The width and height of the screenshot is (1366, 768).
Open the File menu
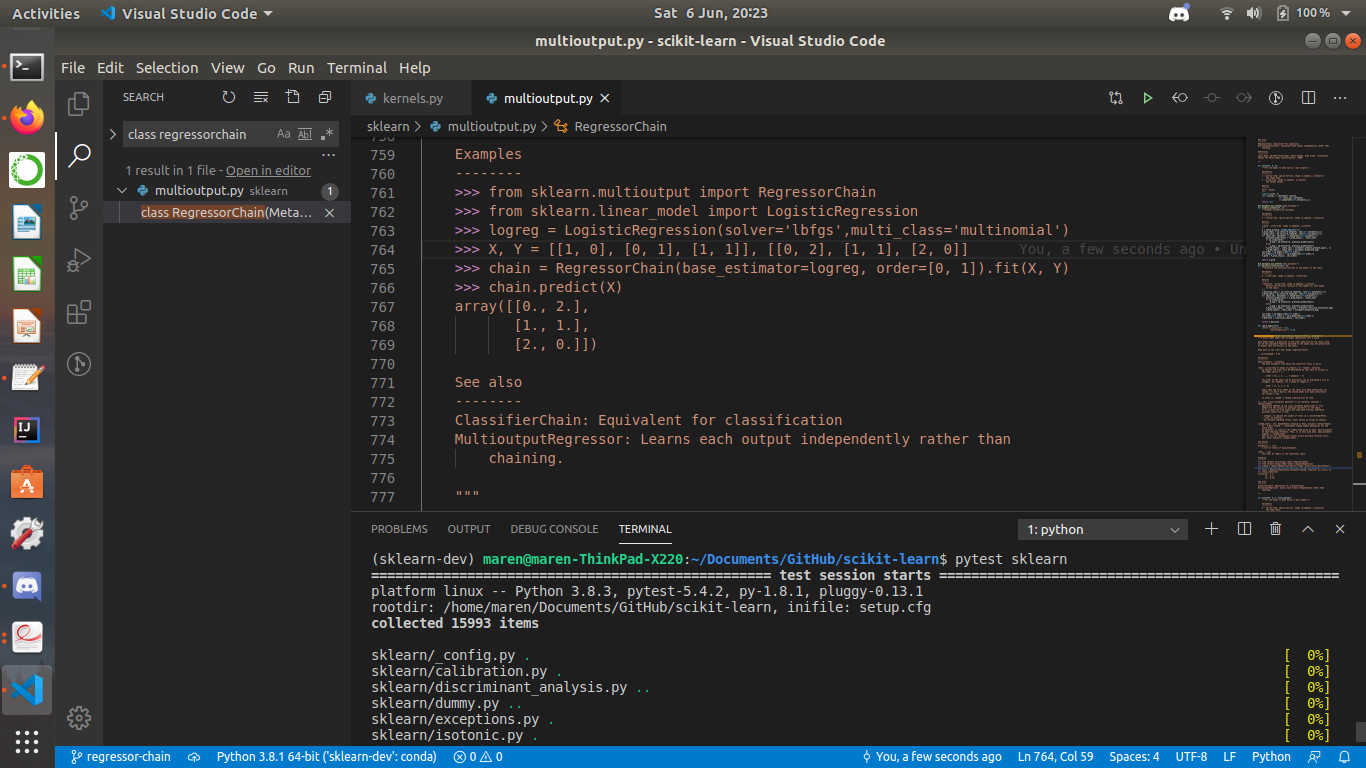pyautogui.click(x=73, y=68)
